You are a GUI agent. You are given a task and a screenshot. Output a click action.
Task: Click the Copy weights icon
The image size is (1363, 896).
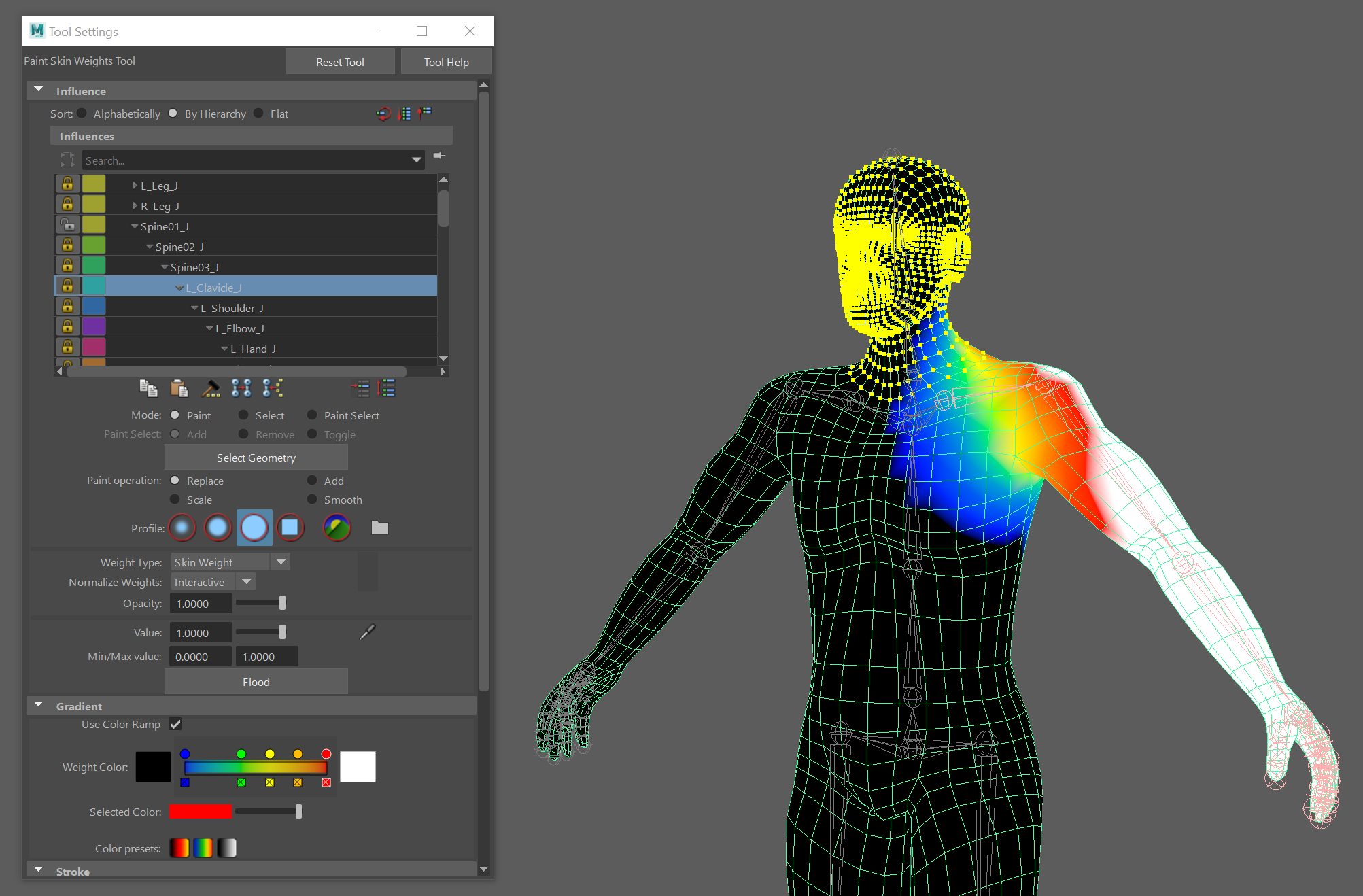148,388
